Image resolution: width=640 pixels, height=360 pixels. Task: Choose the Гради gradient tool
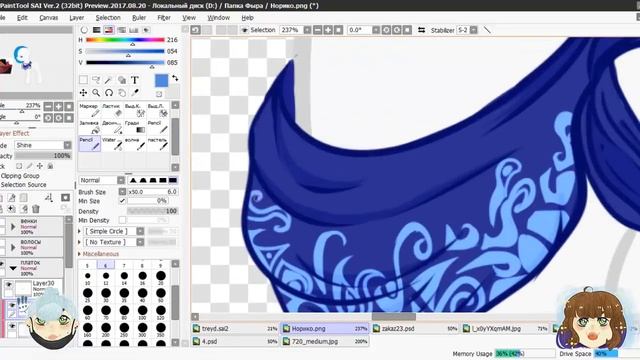pos(135,127)
